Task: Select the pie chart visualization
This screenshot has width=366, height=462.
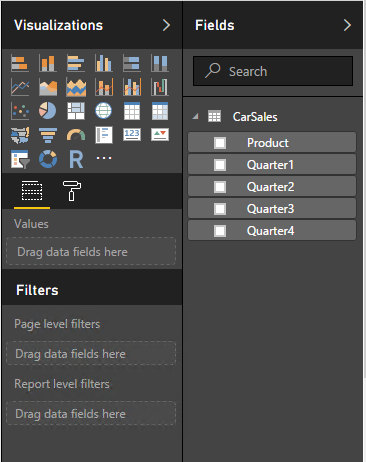Action: tap(48, 111)
